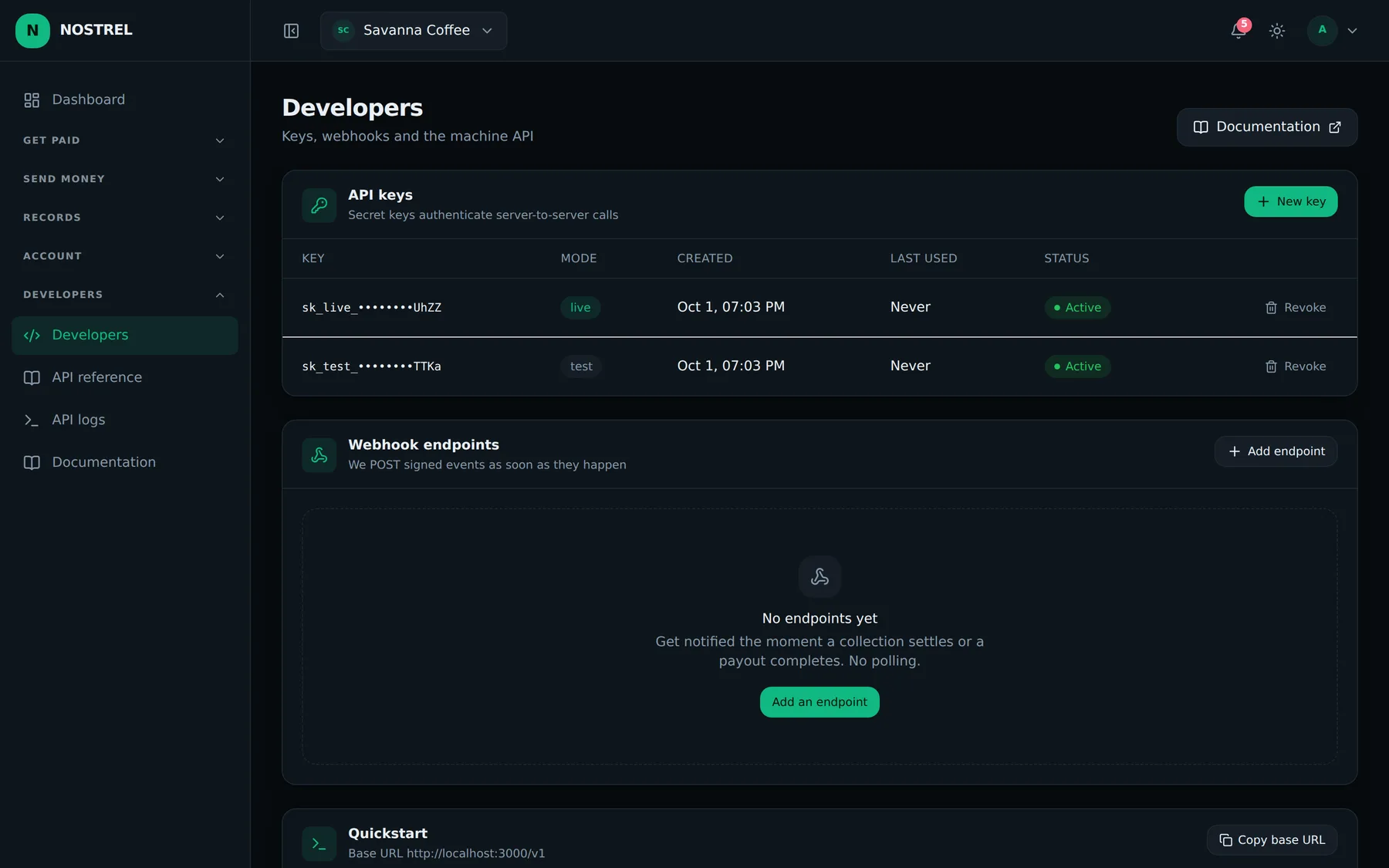Revoke the sk_test key
Screen dimensions: 1389x868
click(1296, 366)
